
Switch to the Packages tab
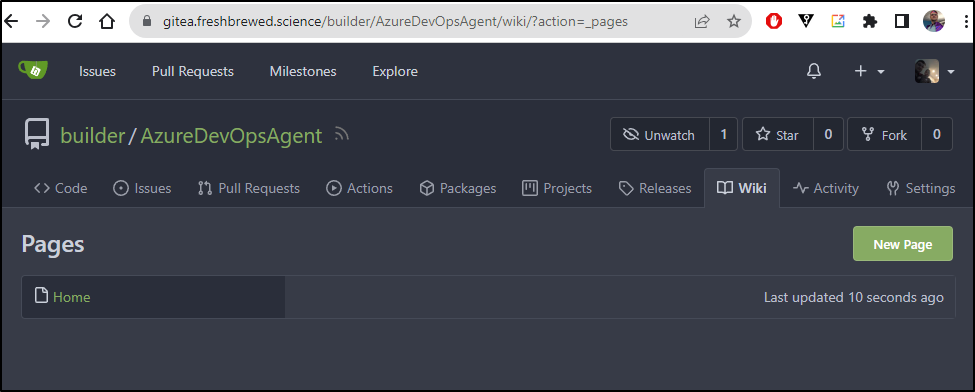[458, 189]
